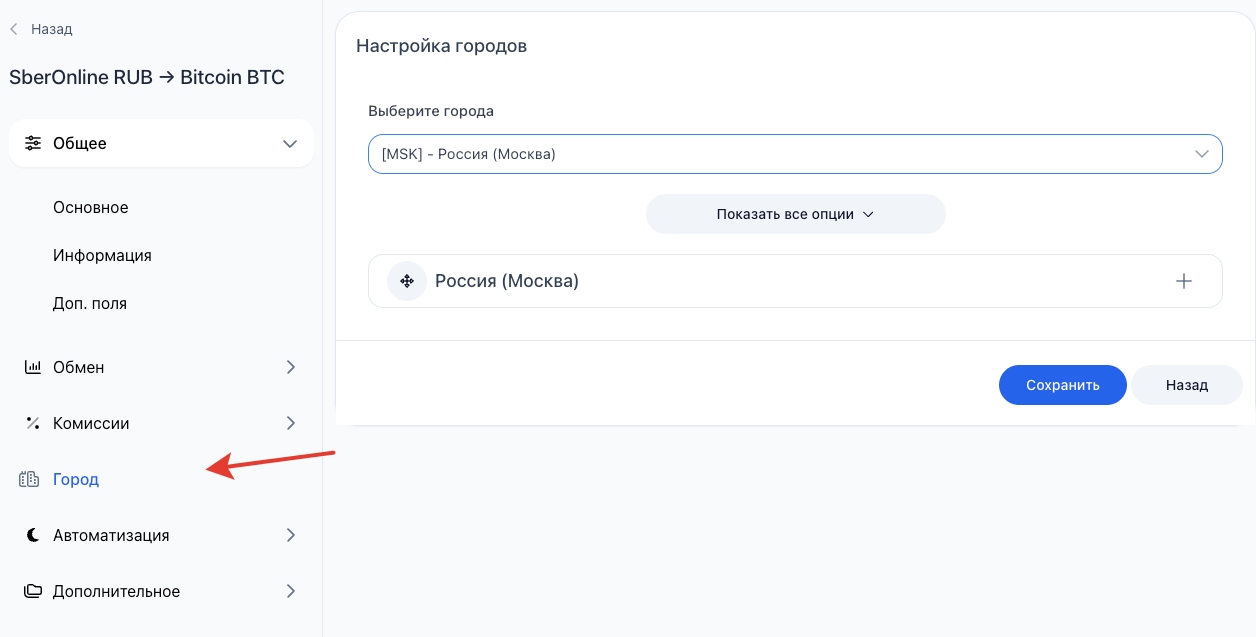Collapse the Общее section chevron
This screenshot has height=637, width=1256.
tap(290, 143)
